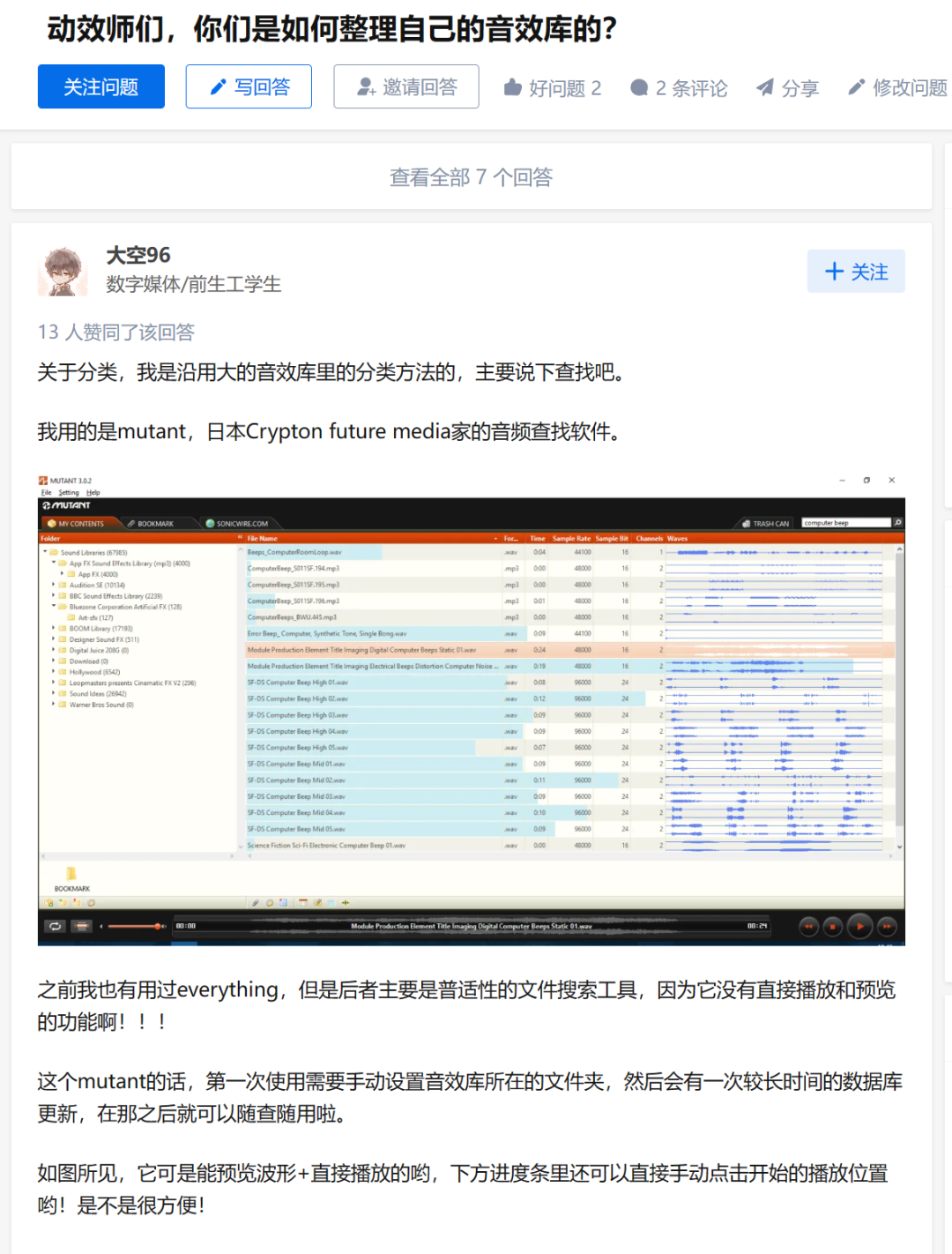Open the Help menu in MUTANT
Viewport: 952px width, 1254px height.
tap(93, 492)
